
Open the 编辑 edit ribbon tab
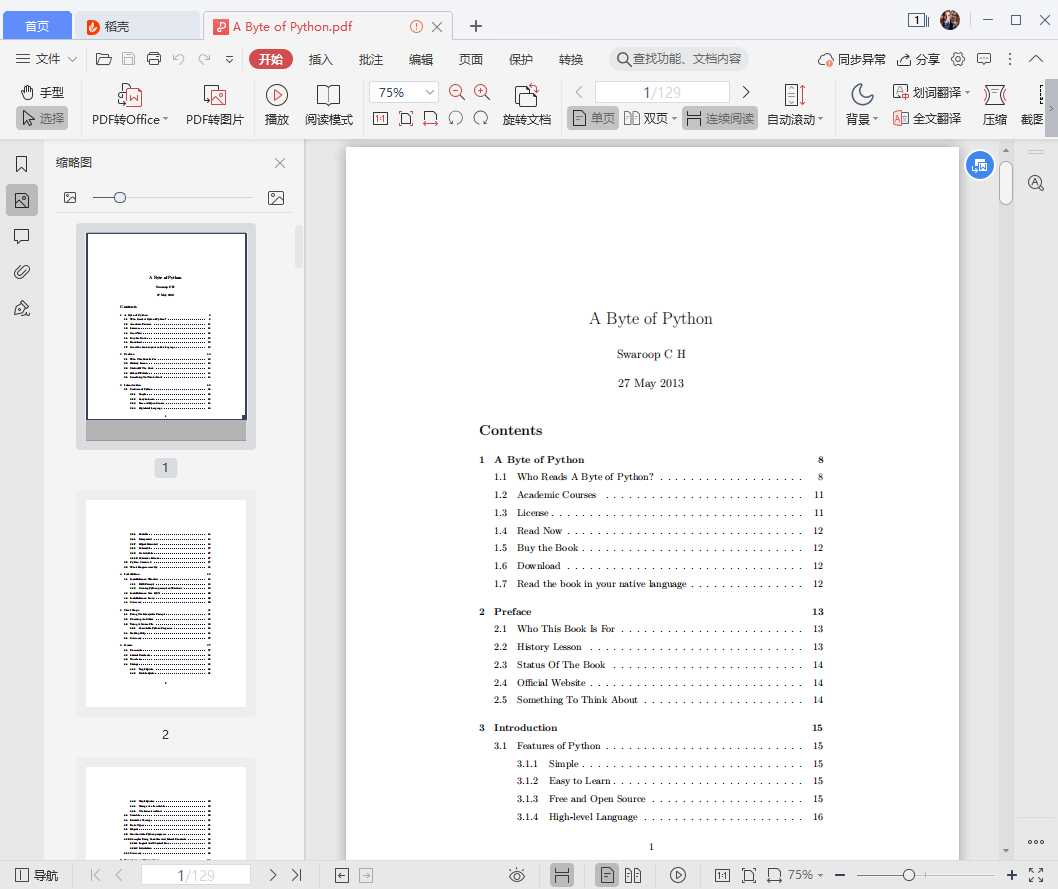coord(420,59)
